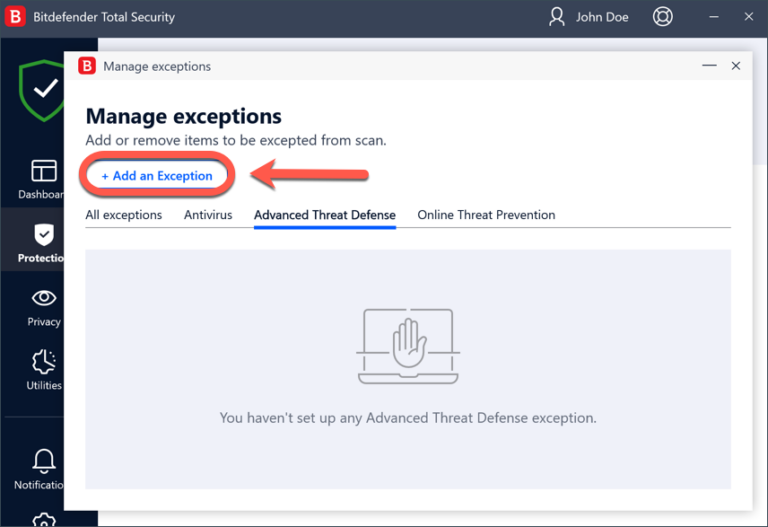This screenshot has width=768, height=527.
Task: Click the green shield status icon
Action: click(x=42, y=91)
